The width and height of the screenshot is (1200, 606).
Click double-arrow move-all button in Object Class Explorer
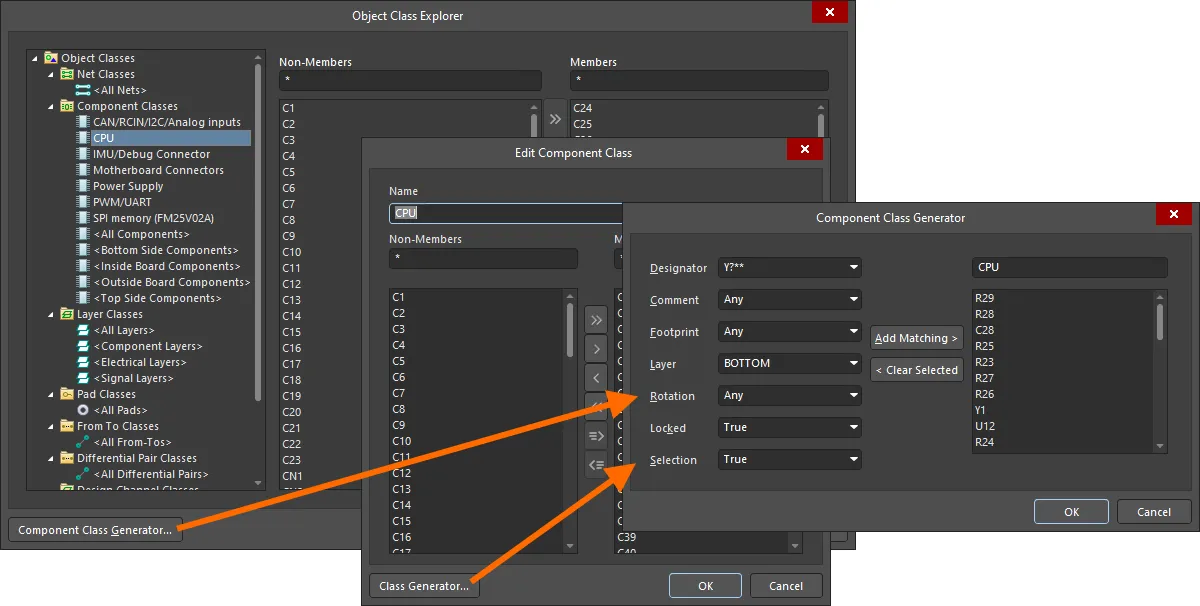pos(555,119)
